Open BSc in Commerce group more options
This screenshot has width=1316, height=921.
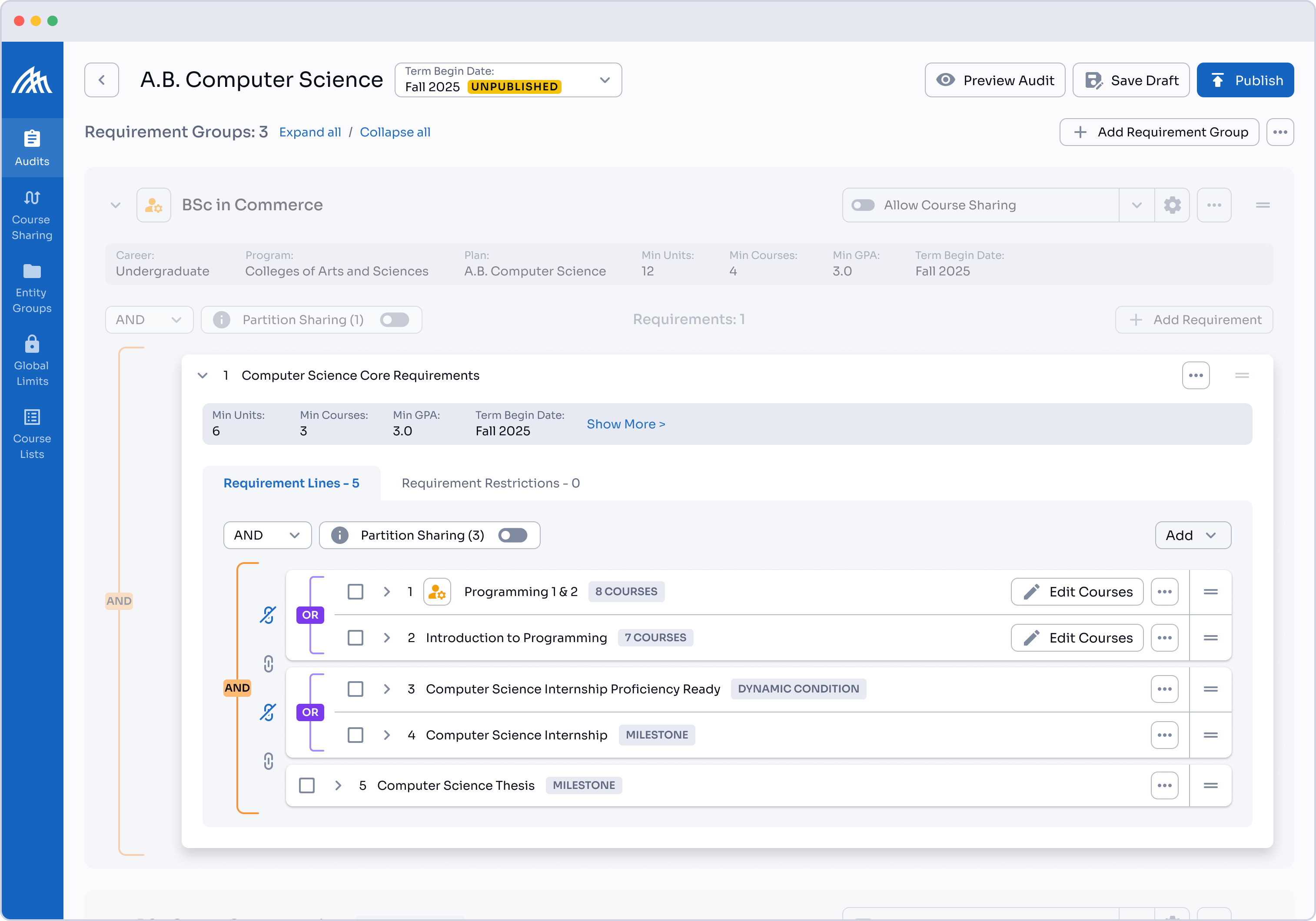[x=1214, y=205]
